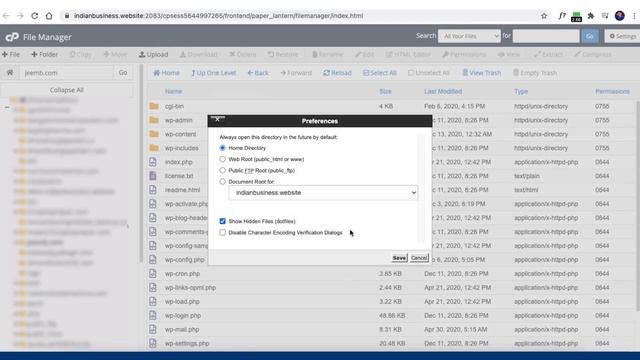Select the wp-includes folder
Viewport: 640px width, 360px height.
pyautogui.click(x=182, y=148)
